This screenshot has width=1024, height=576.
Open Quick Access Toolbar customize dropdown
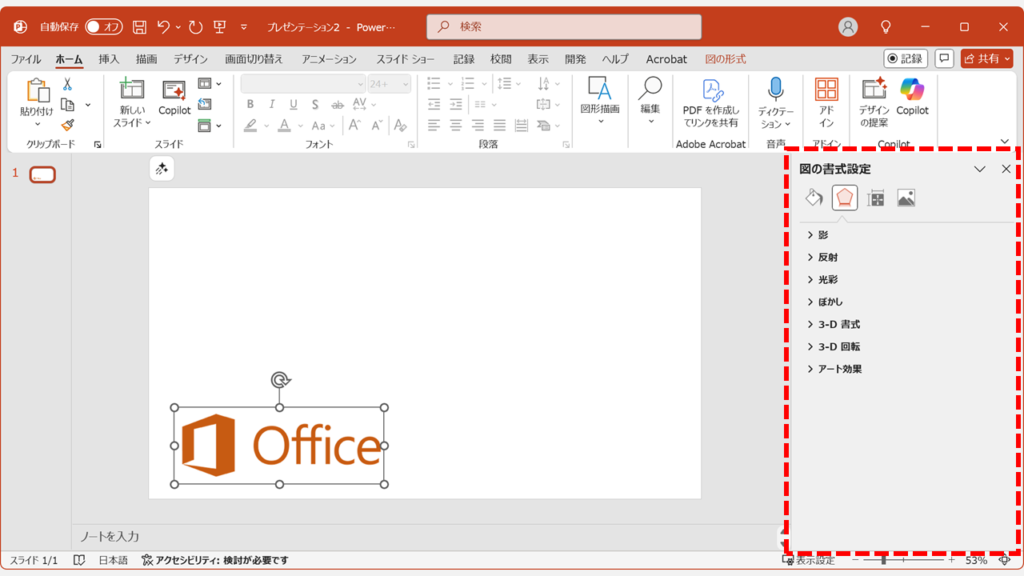tap(244, 27)
